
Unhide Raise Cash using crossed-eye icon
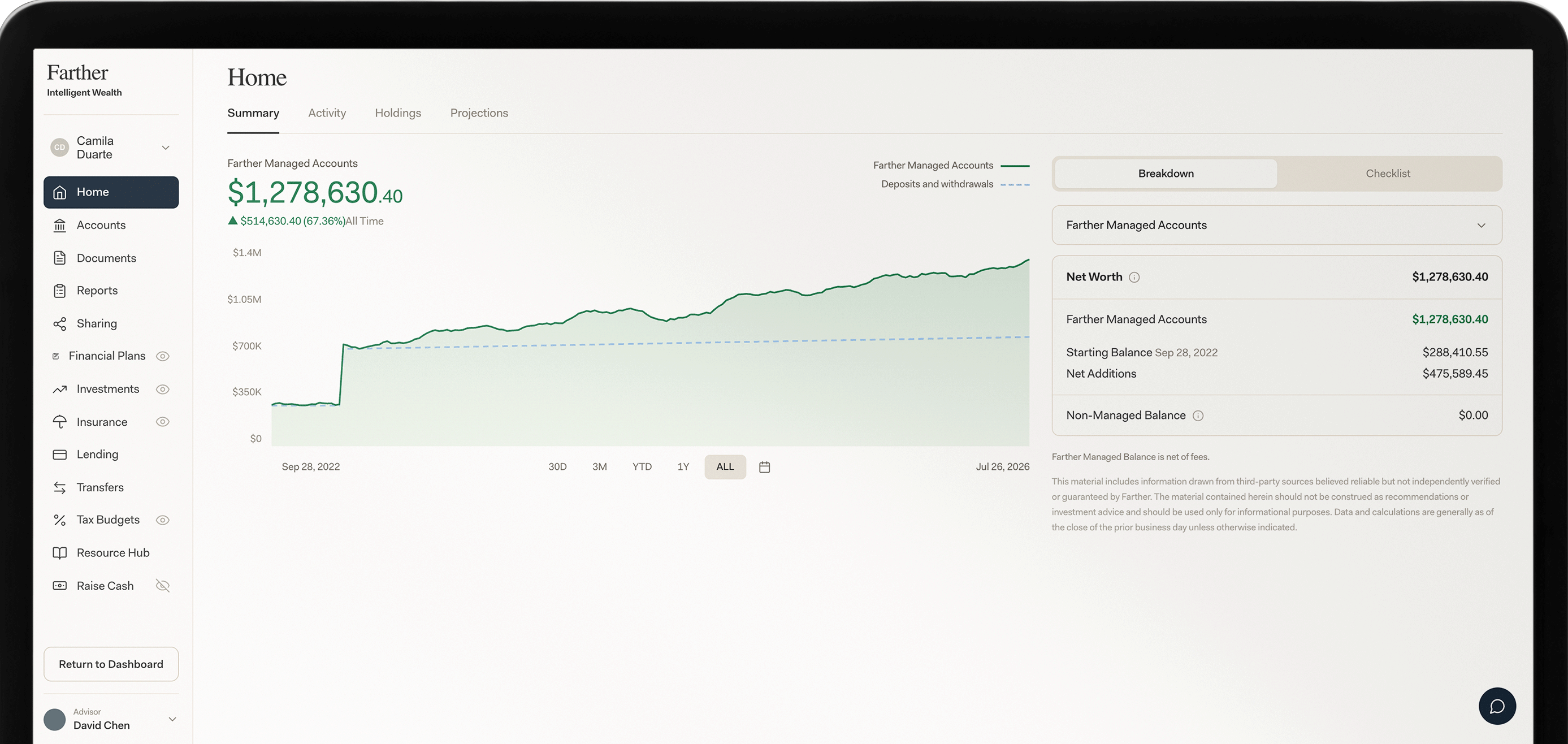(x=163, y=586)
